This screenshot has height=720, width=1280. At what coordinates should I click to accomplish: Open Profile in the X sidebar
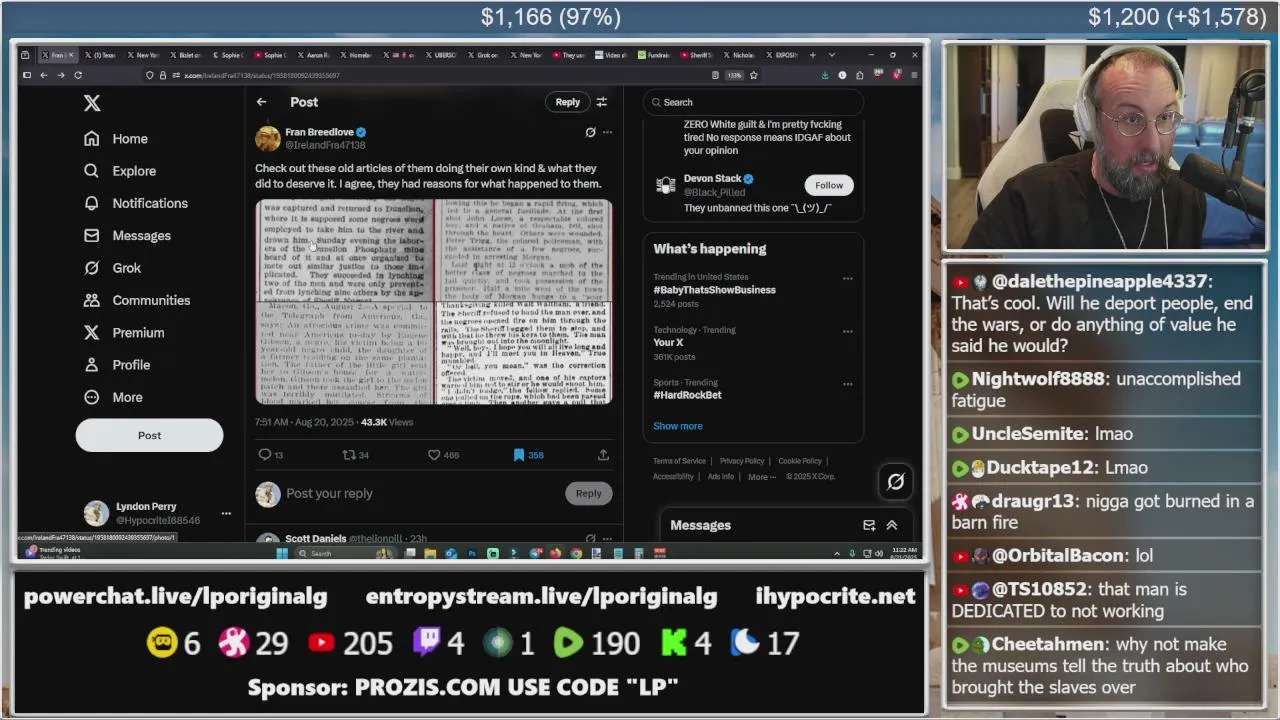point(118,365)
